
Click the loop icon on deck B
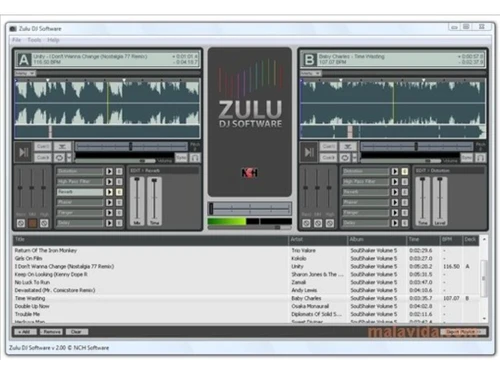pos(345,157)
